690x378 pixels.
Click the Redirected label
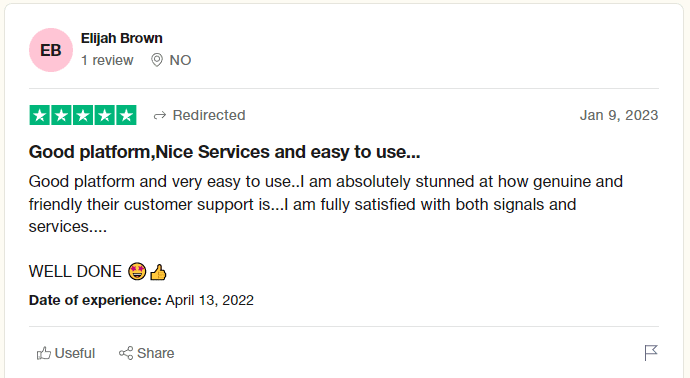(209, 115)
